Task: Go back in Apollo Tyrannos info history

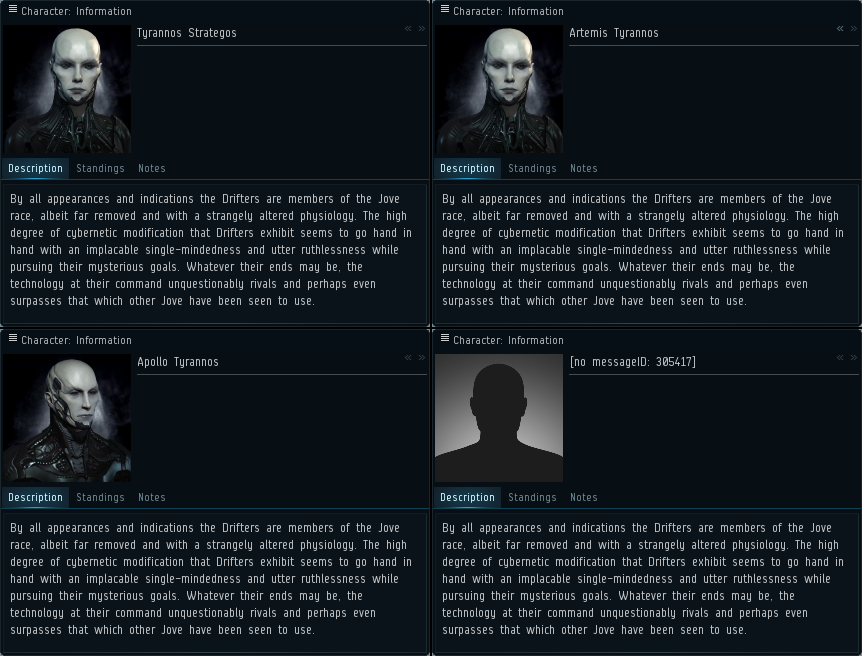Action: coord(408,357)
